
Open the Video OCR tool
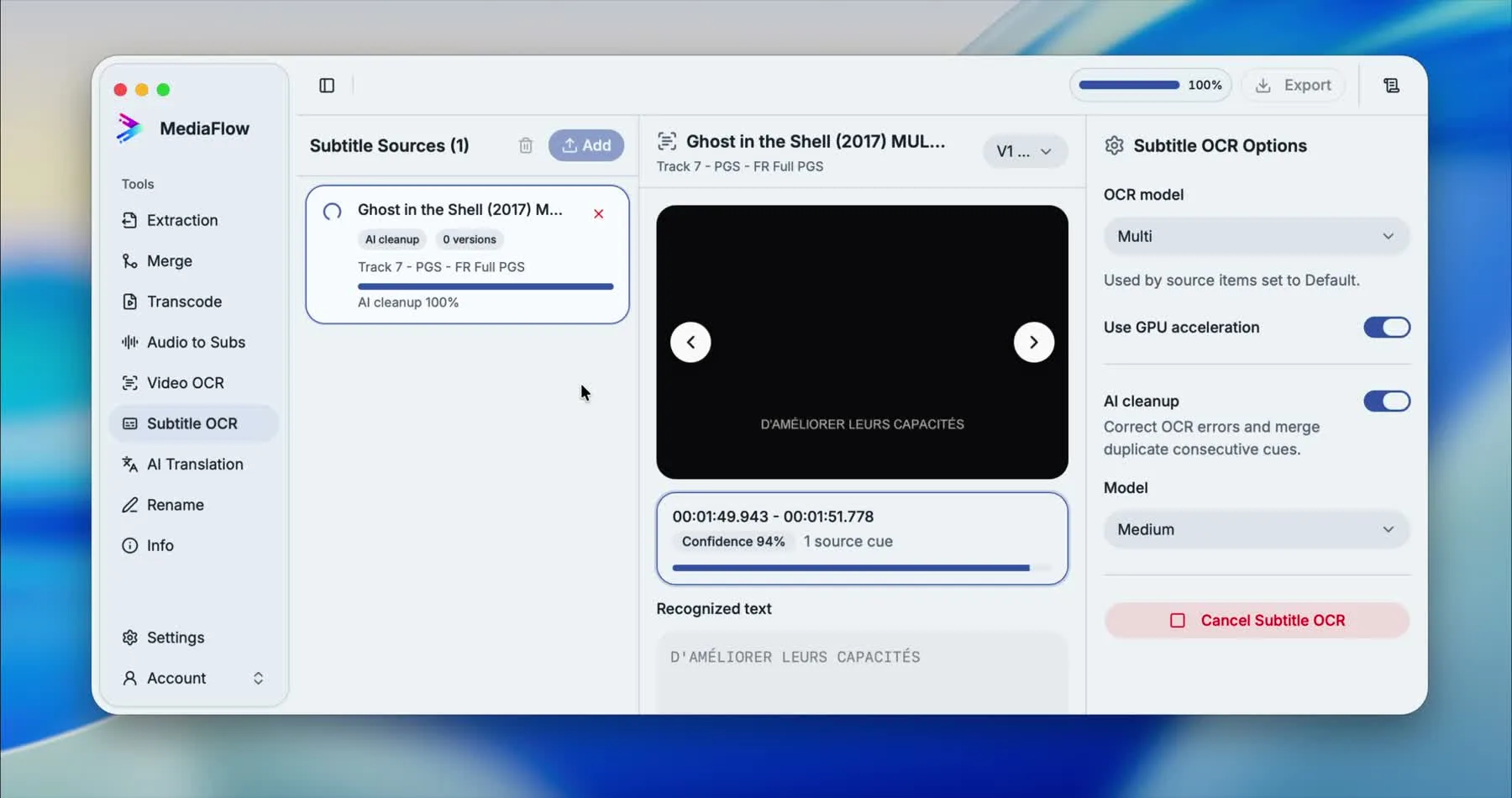[x=193, y=383]
